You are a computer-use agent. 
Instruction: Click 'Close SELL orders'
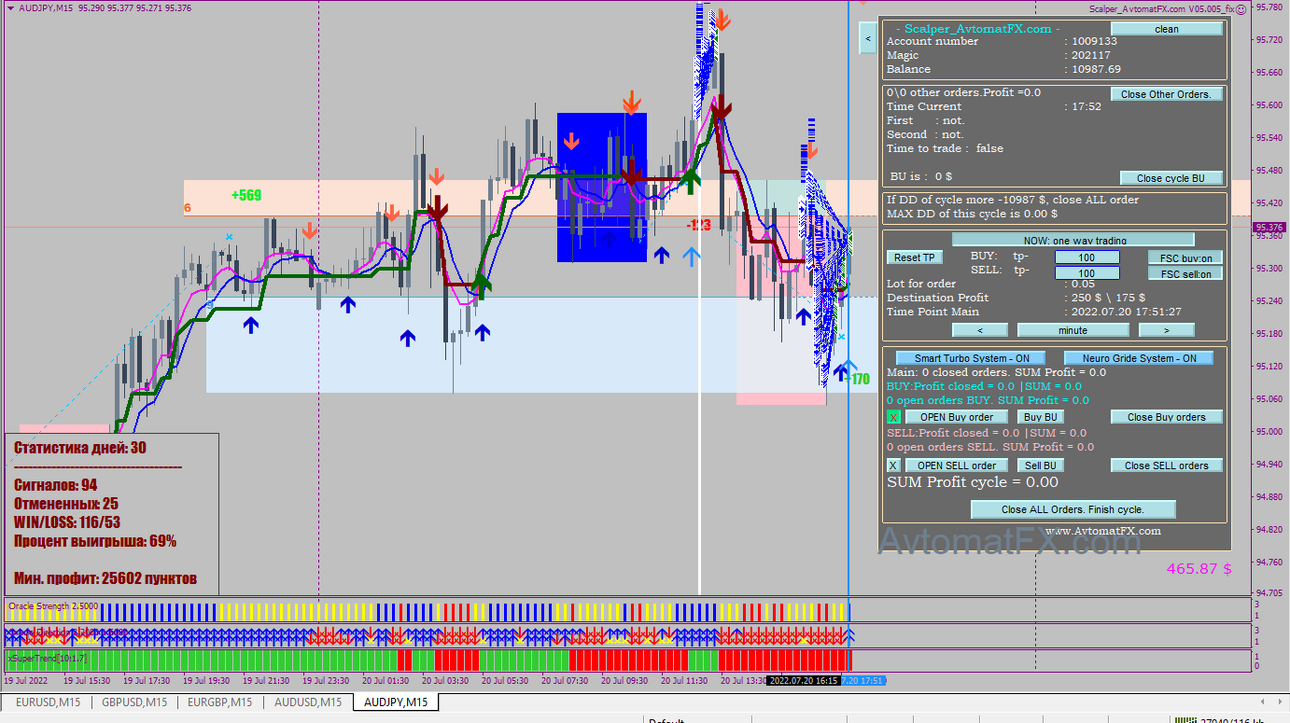(x=1166, y=465)
